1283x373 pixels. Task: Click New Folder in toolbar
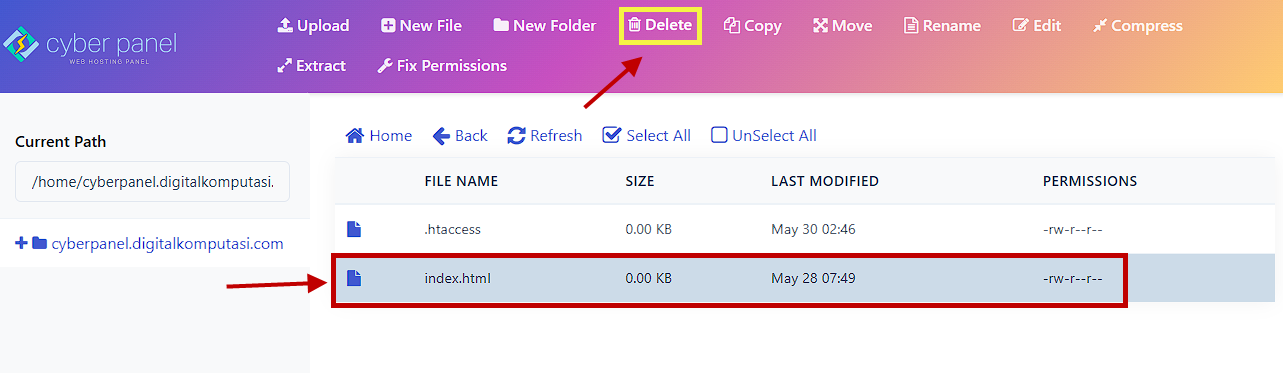point(544,25)
